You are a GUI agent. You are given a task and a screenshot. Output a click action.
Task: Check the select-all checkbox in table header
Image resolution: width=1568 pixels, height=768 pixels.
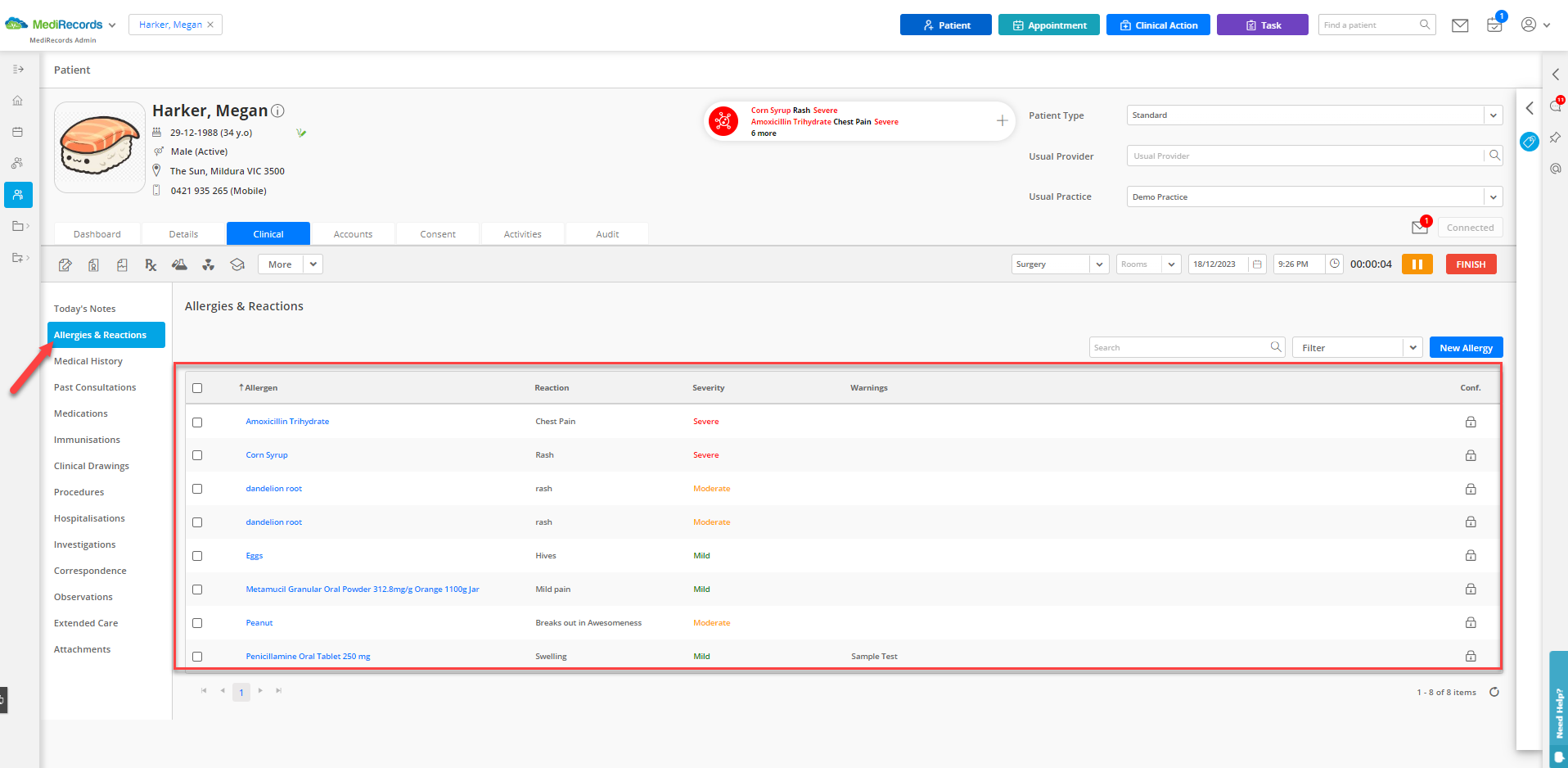click(x=197, y=388)
